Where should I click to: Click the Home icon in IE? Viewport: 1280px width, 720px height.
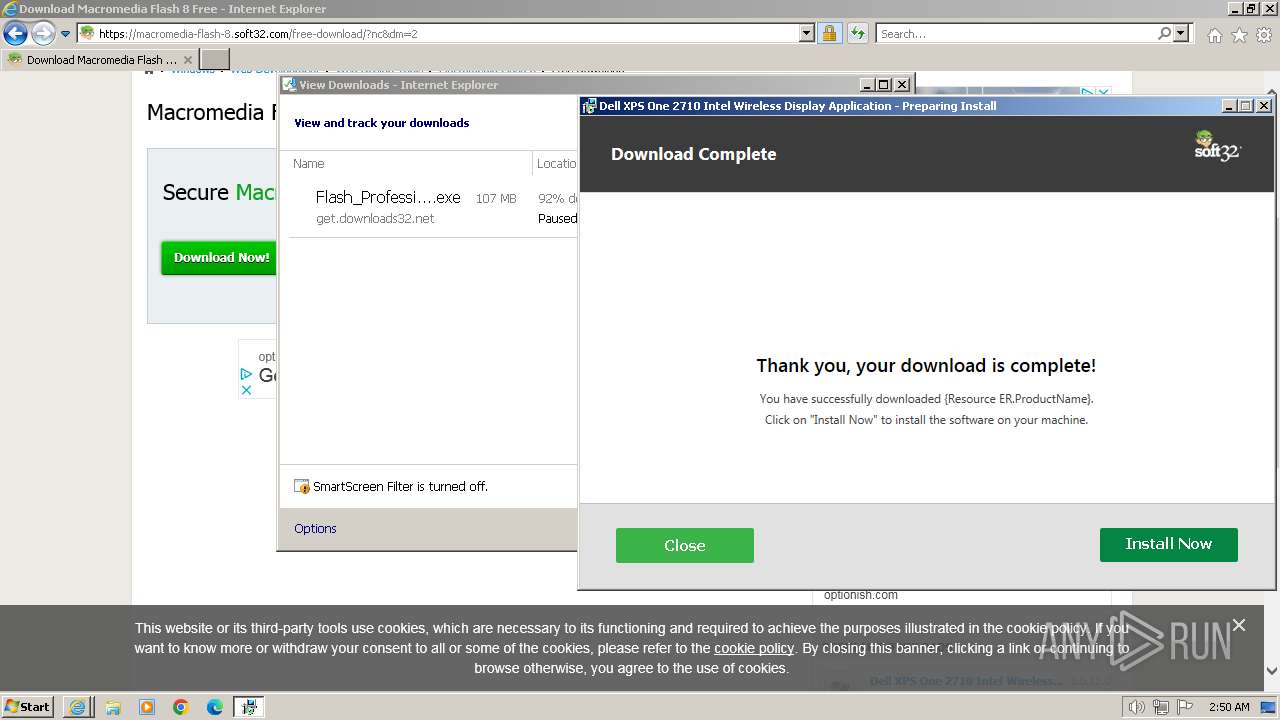[x=1214, y=35]
